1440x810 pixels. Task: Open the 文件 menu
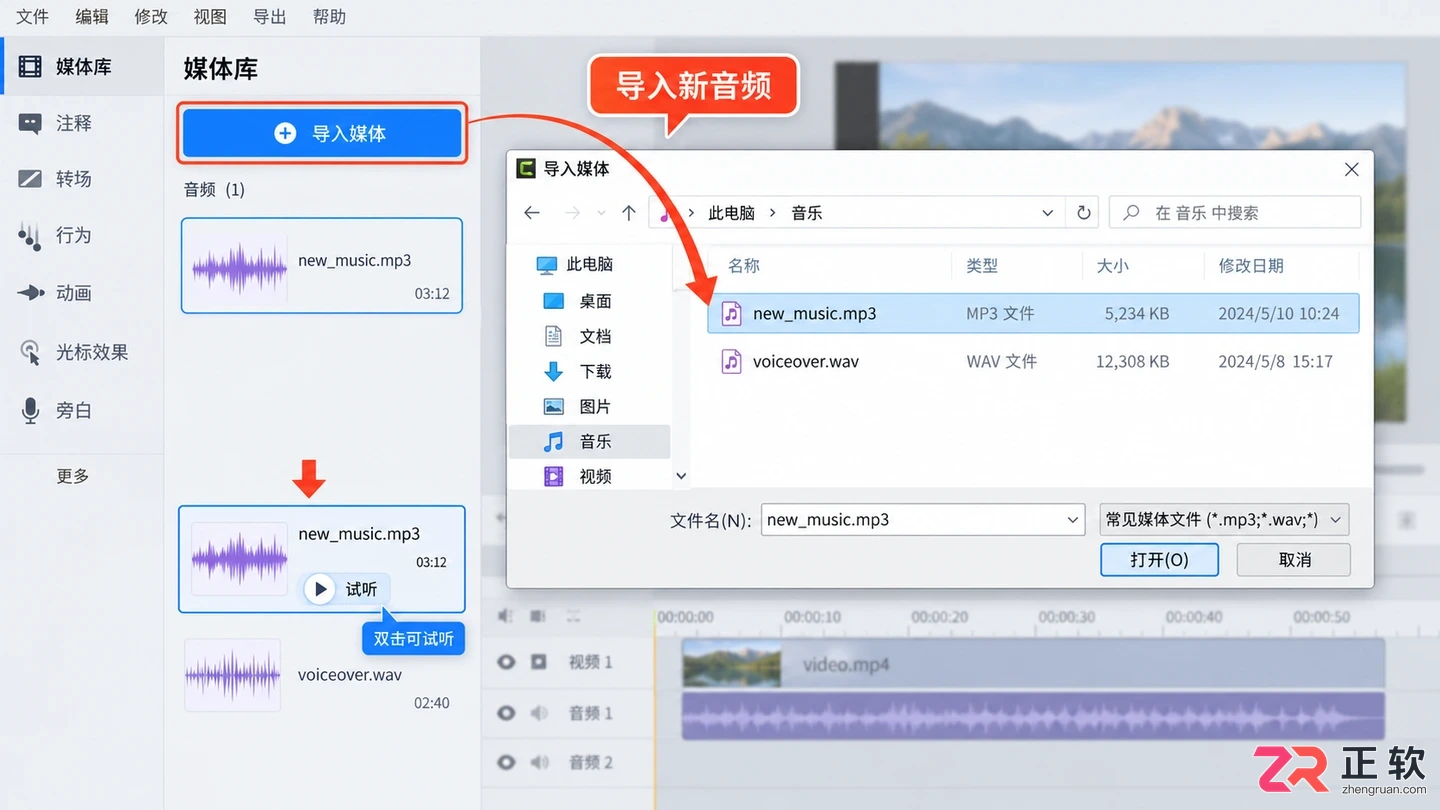tap(32, 17)
